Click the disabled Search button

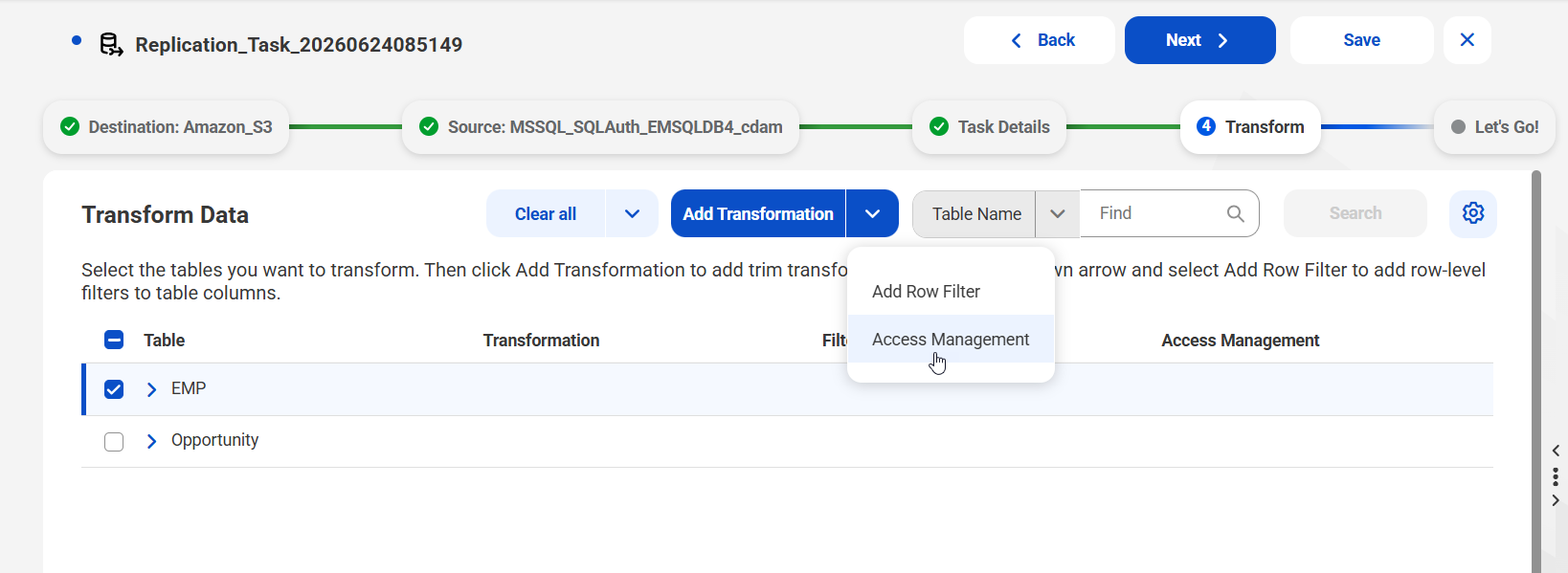[x=1355, y=213]
